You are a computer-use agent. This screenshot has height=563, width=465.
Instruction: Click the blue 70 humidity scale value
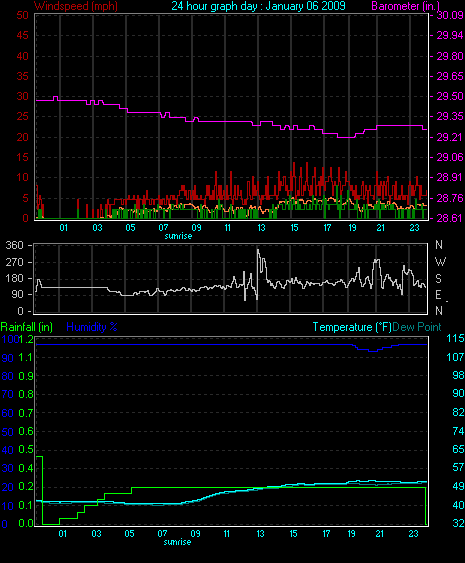(8, 395)
